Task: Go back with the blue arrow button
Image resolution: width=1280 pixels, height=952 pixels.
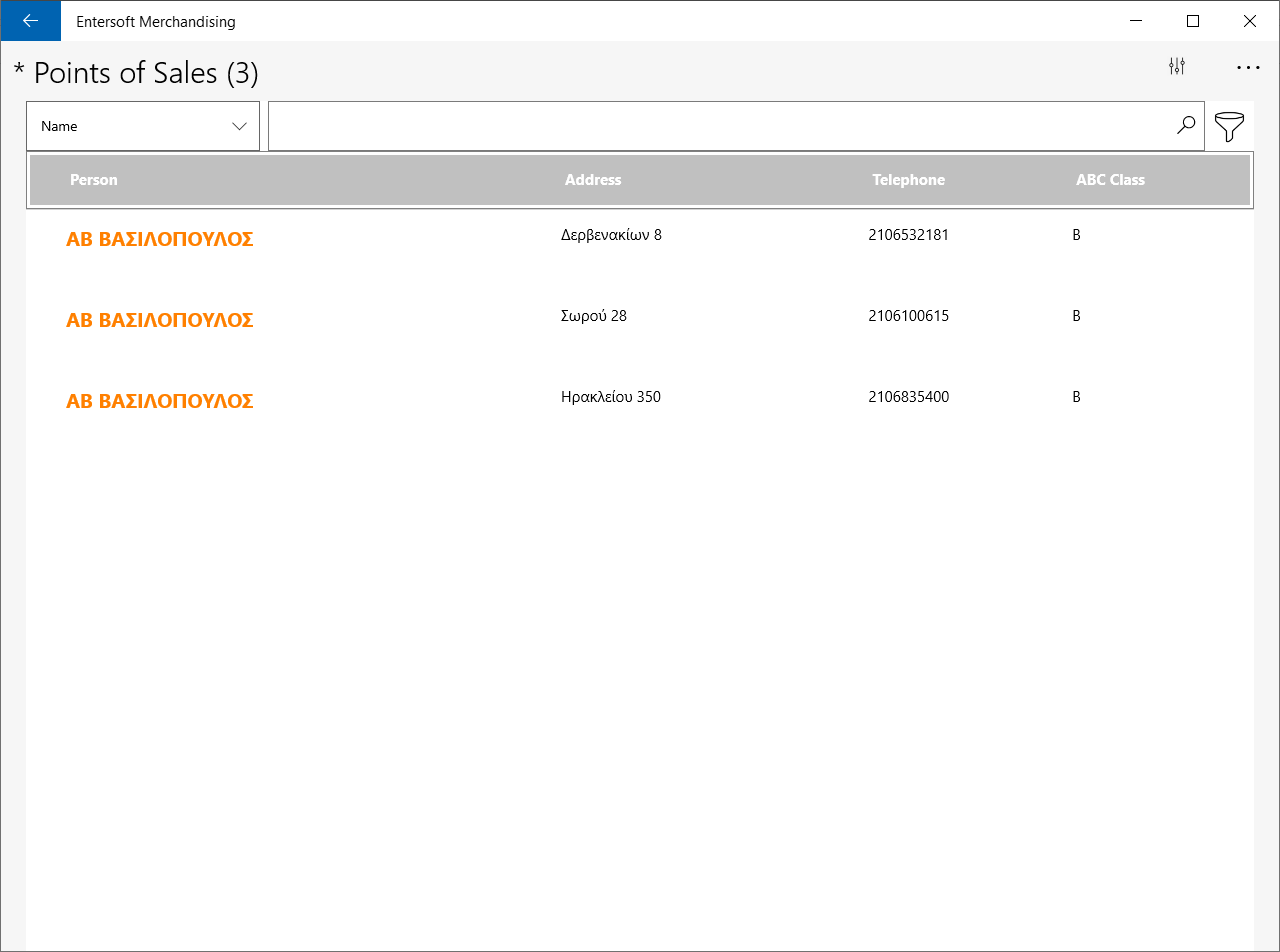Action: click(x=31, y=21)
